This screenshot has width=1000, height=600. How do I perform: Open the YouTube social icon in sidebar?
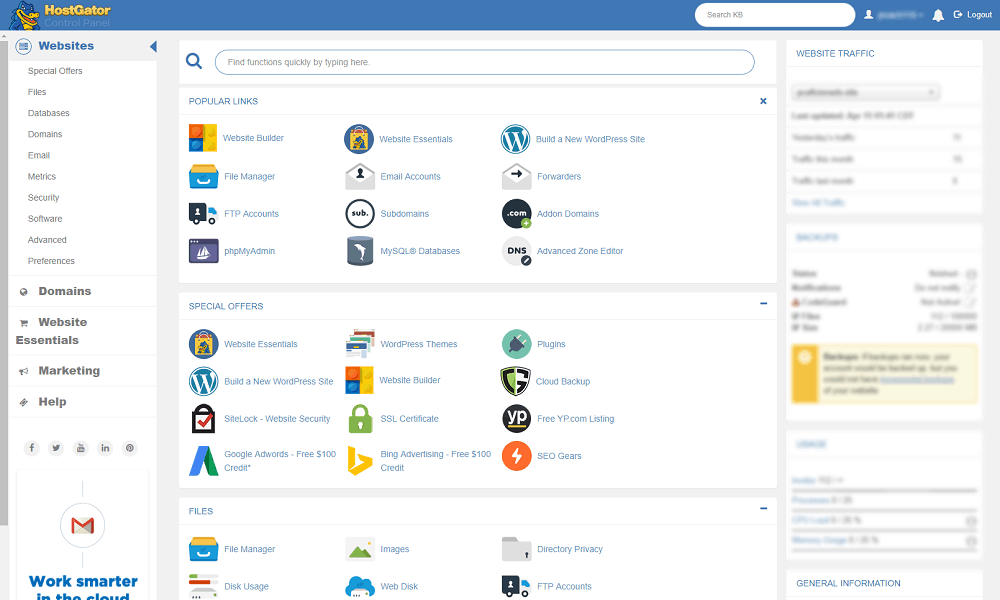click(81, 448)
